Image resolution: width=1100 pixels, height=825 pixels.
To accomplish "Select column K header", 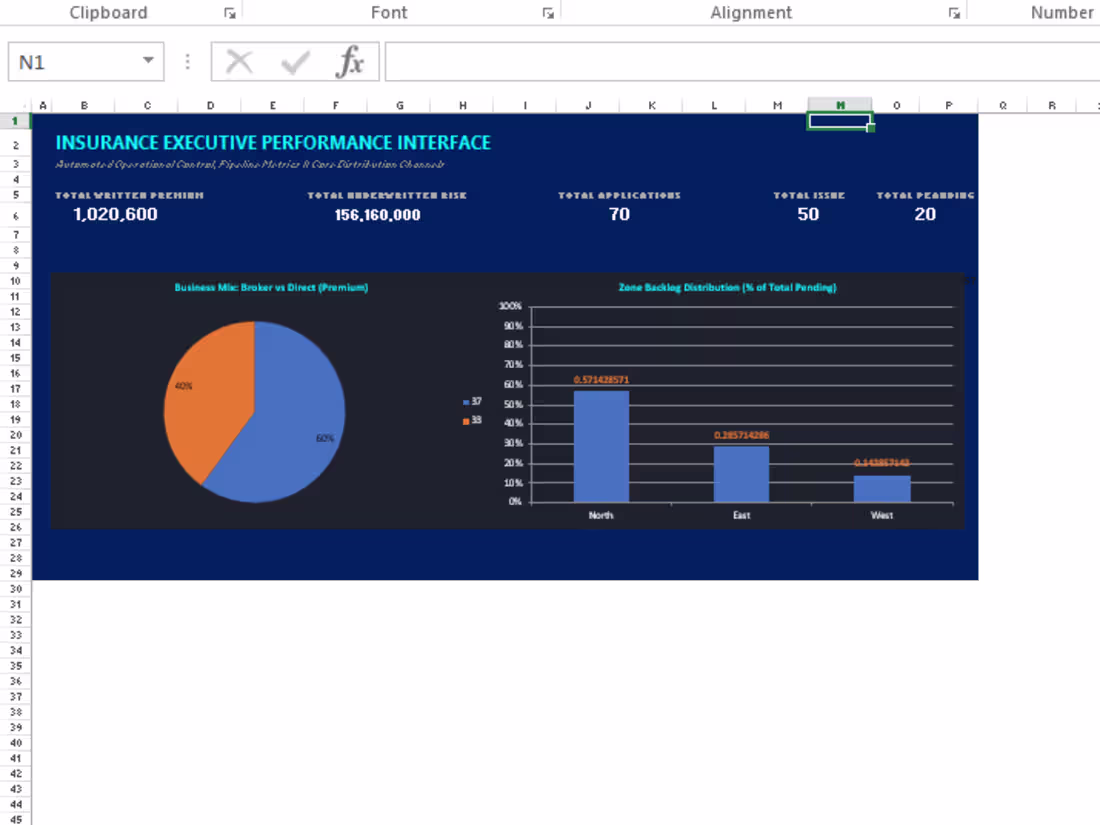I will (652, 105).
